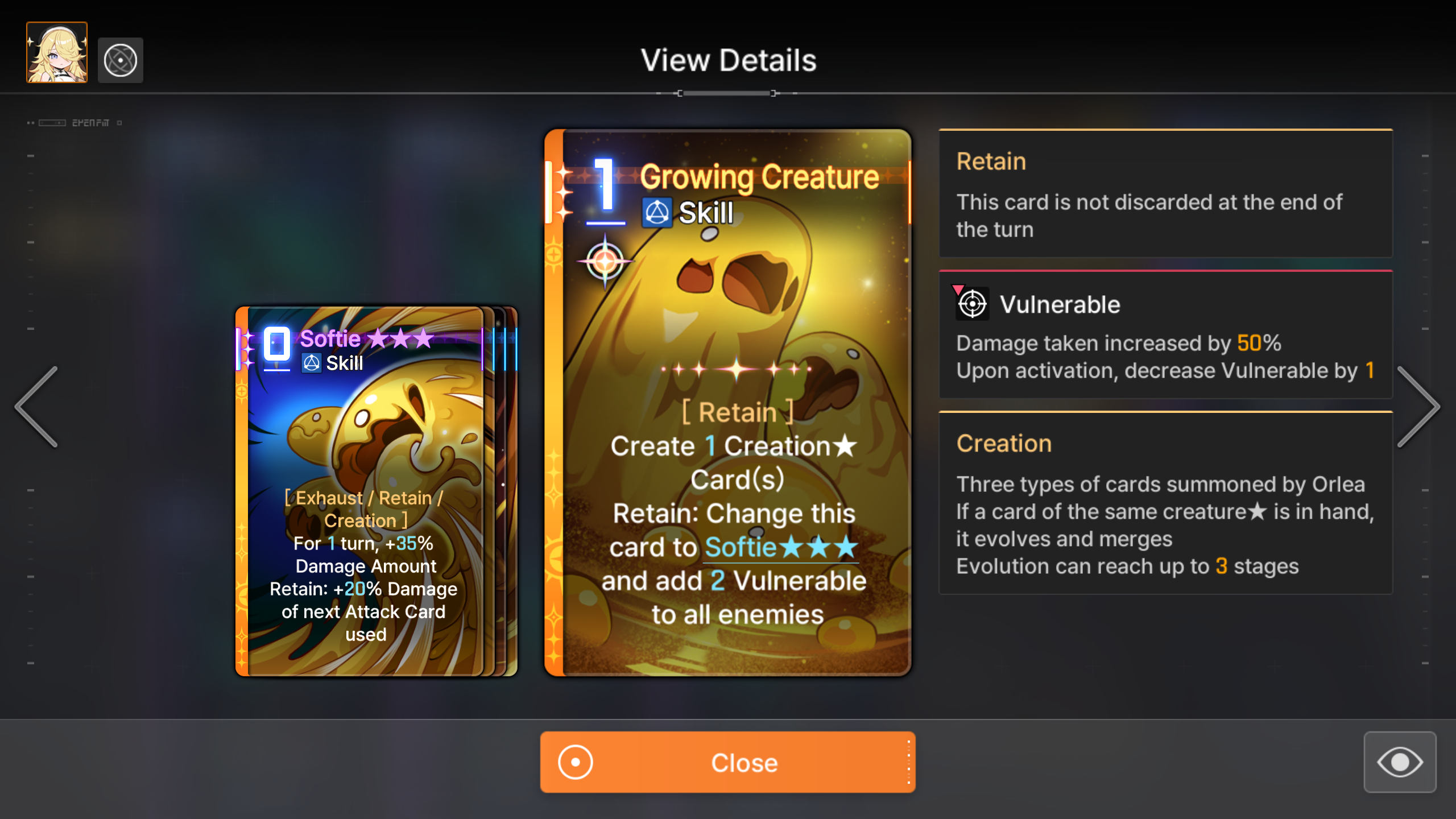Click the Vulnerable target icon on the Growing Creature card

click(x=605, y=262)
